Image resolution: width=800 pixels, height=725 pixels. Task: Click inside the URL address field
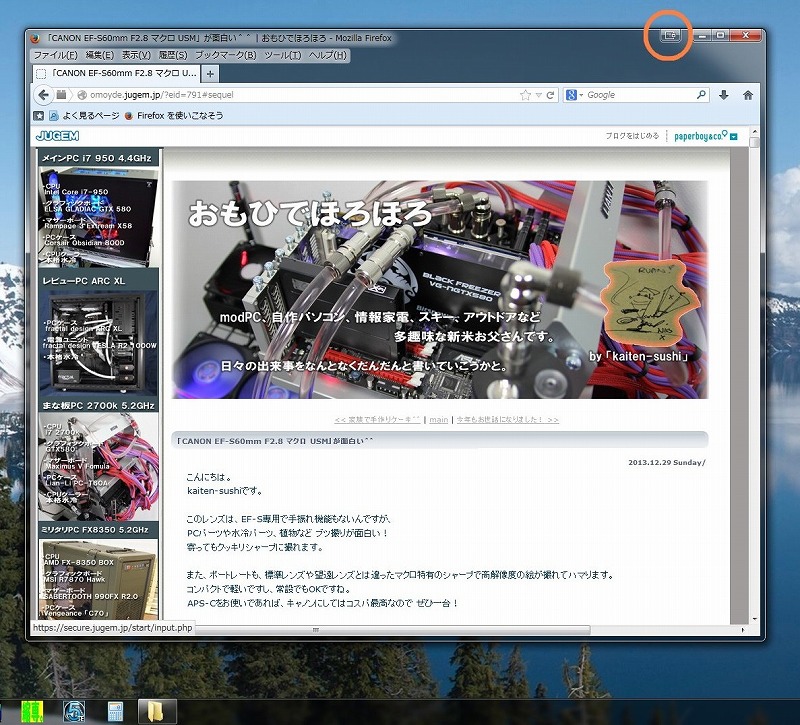pos(304,95)
